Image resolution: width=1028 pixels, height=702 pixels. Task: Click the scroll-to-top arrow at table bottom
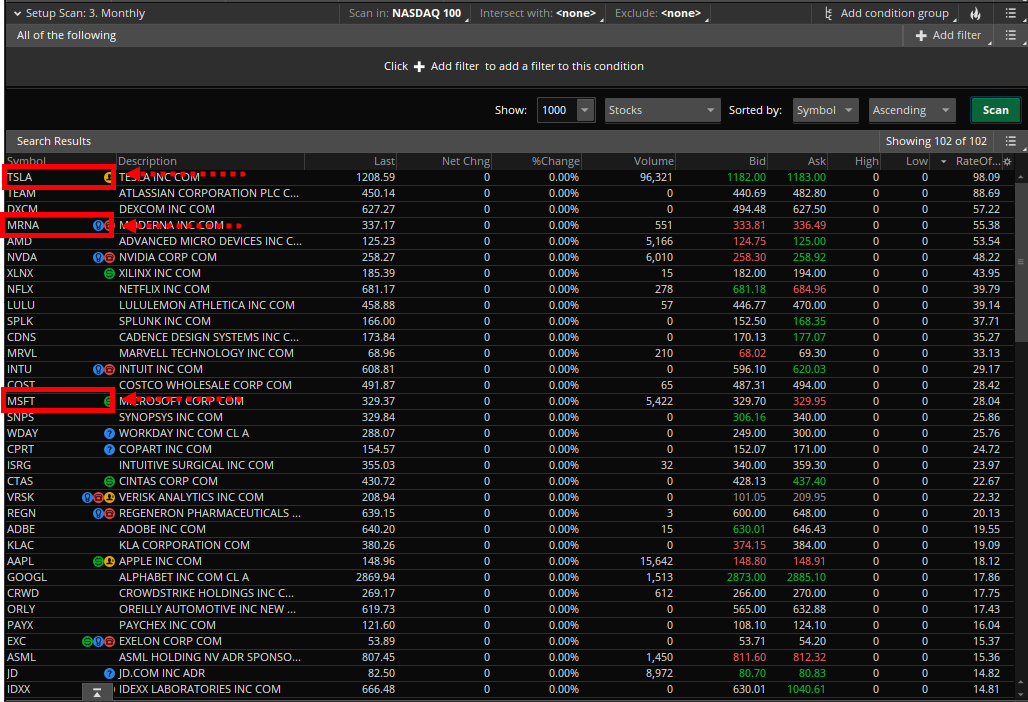coord(96,692)
